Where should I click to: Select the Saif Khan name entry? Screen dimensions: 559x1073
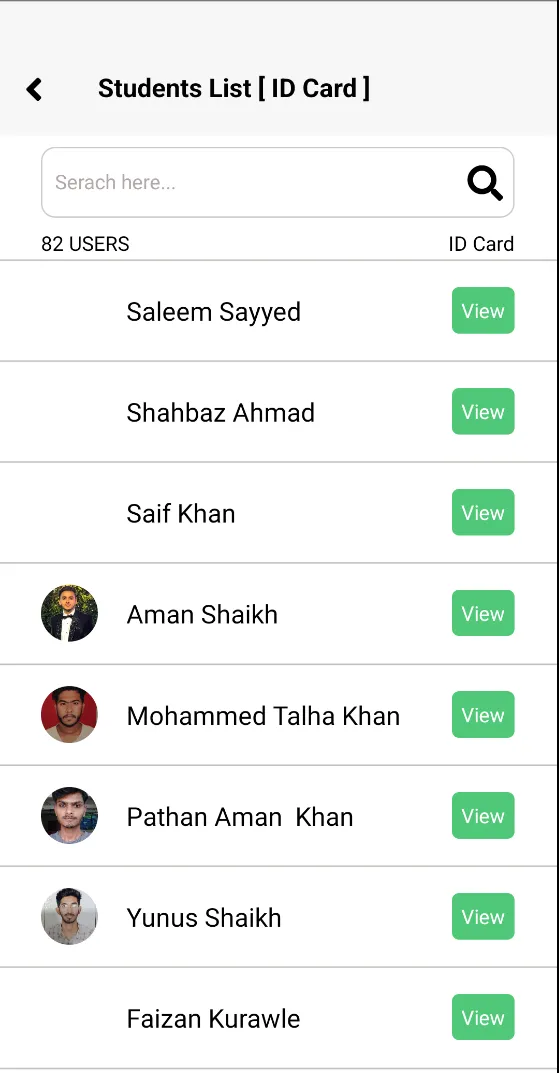(x=181, y=513)
